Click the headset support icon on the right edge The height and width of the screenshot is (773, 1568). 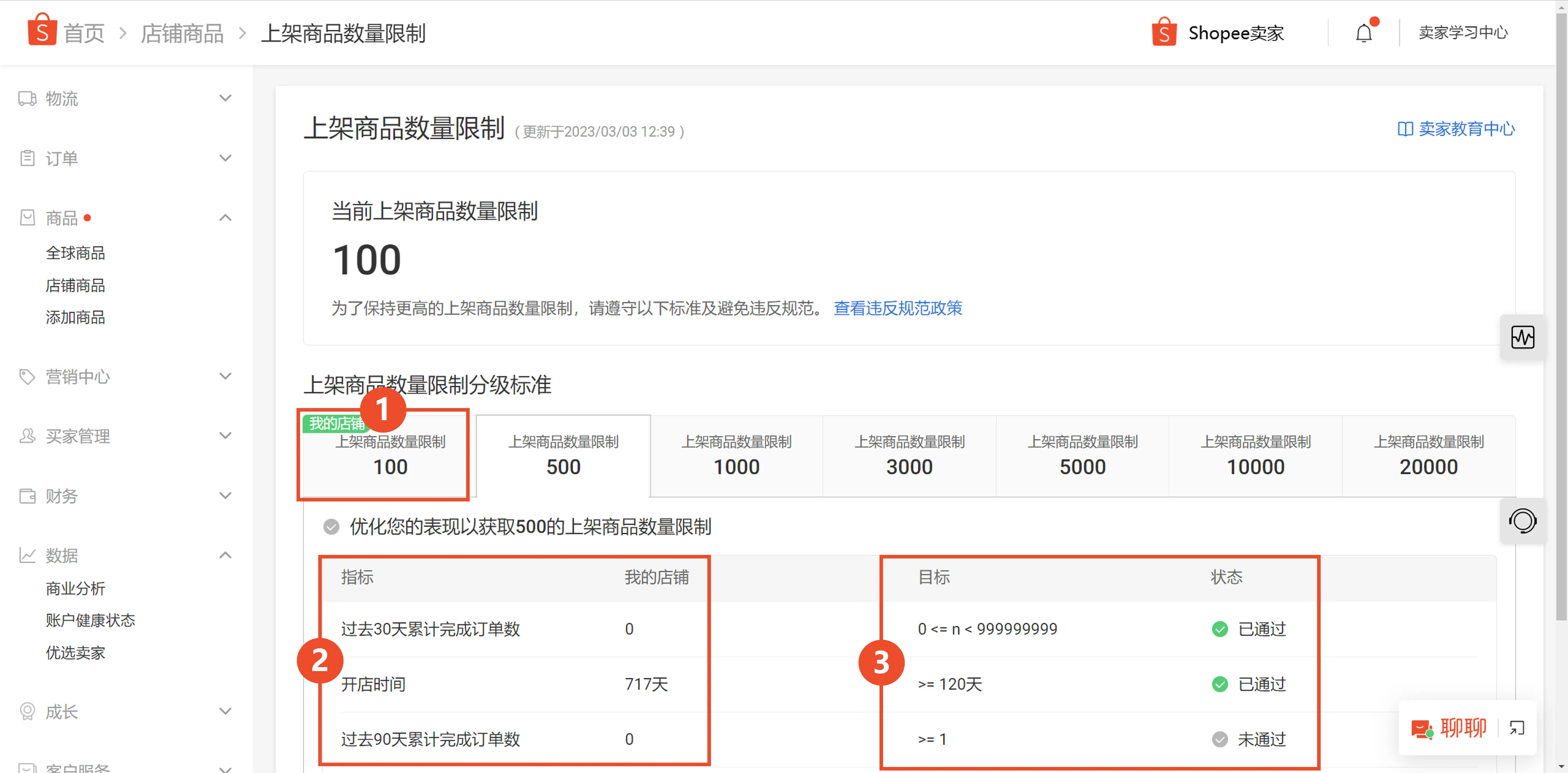(x=1523, y=520)
